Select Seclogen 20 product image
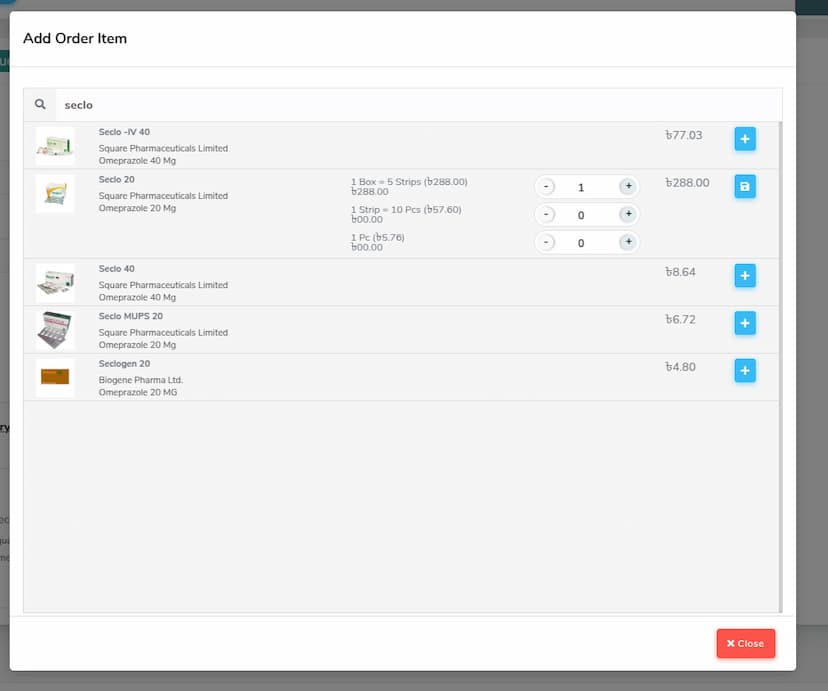 click(55, 377)
